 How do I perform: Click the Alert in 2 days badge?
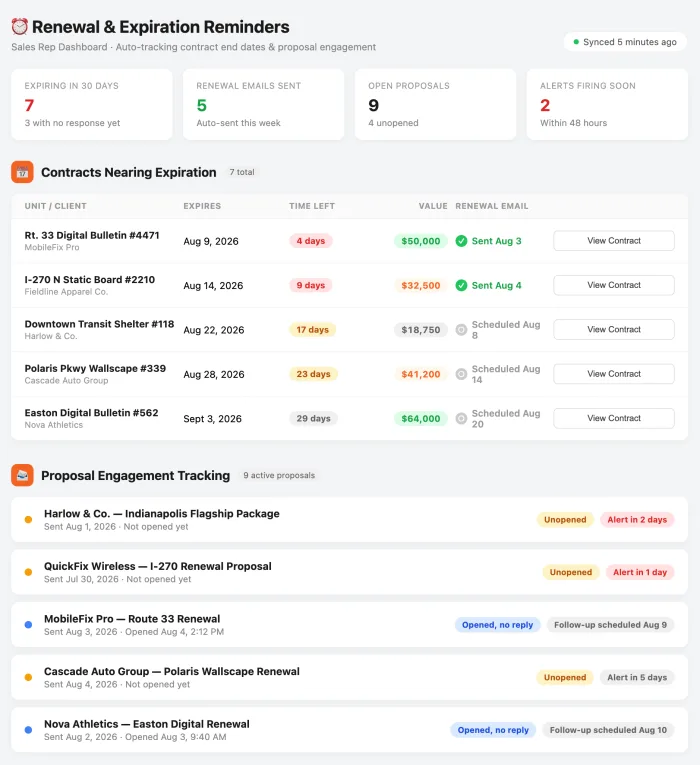637,520
